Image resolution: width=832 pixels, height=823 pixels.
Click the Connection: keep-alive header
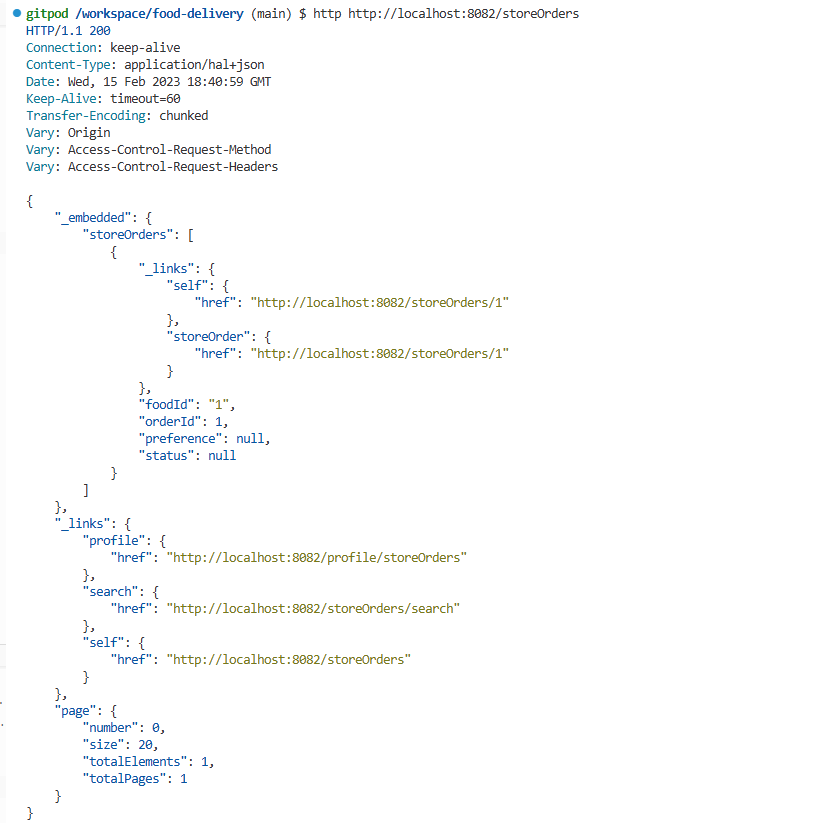coord(103,48)
